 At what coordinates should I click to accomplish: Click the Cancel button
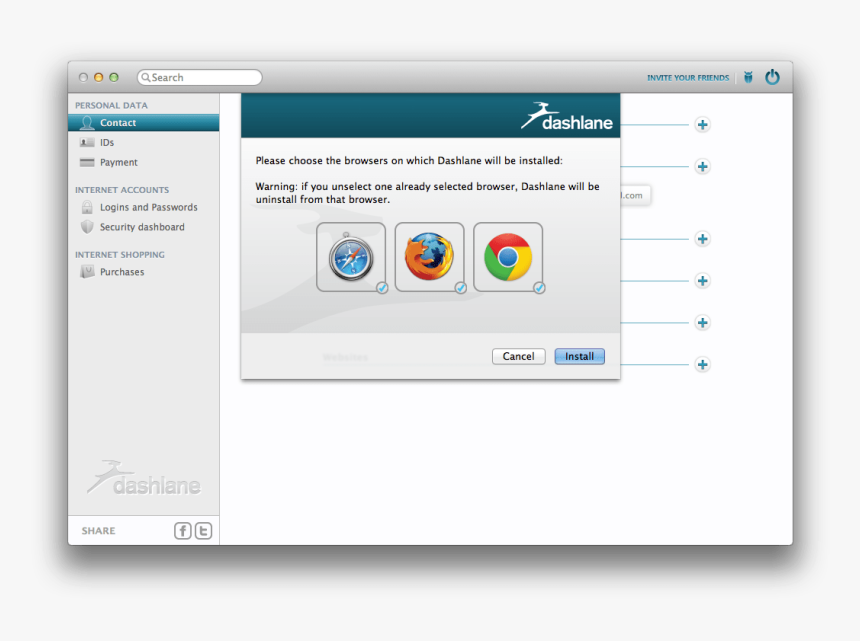pyautogui.click(x=518, y=356)
